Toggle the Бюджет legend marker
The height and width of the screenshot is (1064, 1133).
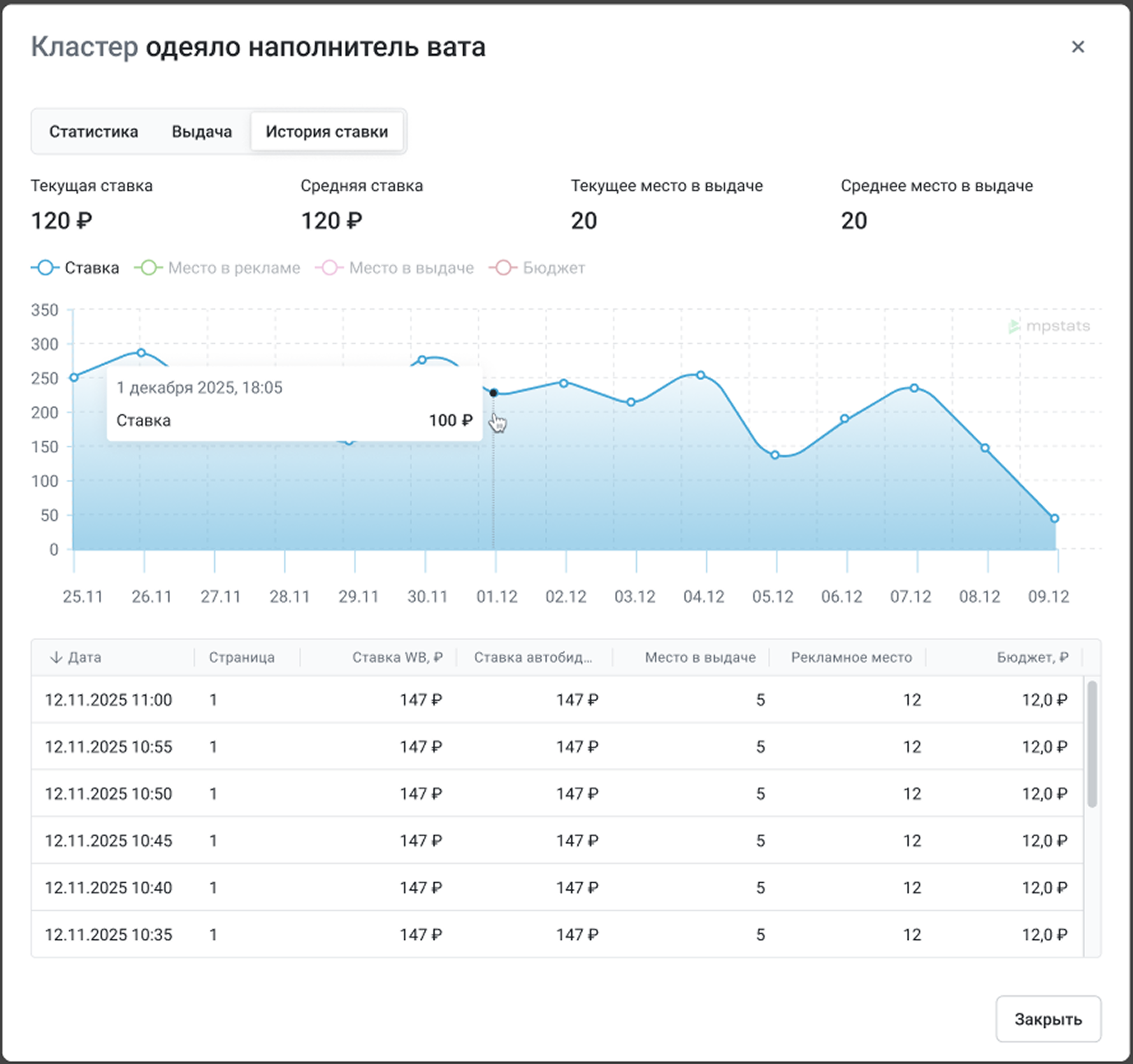tap(503, 268)
